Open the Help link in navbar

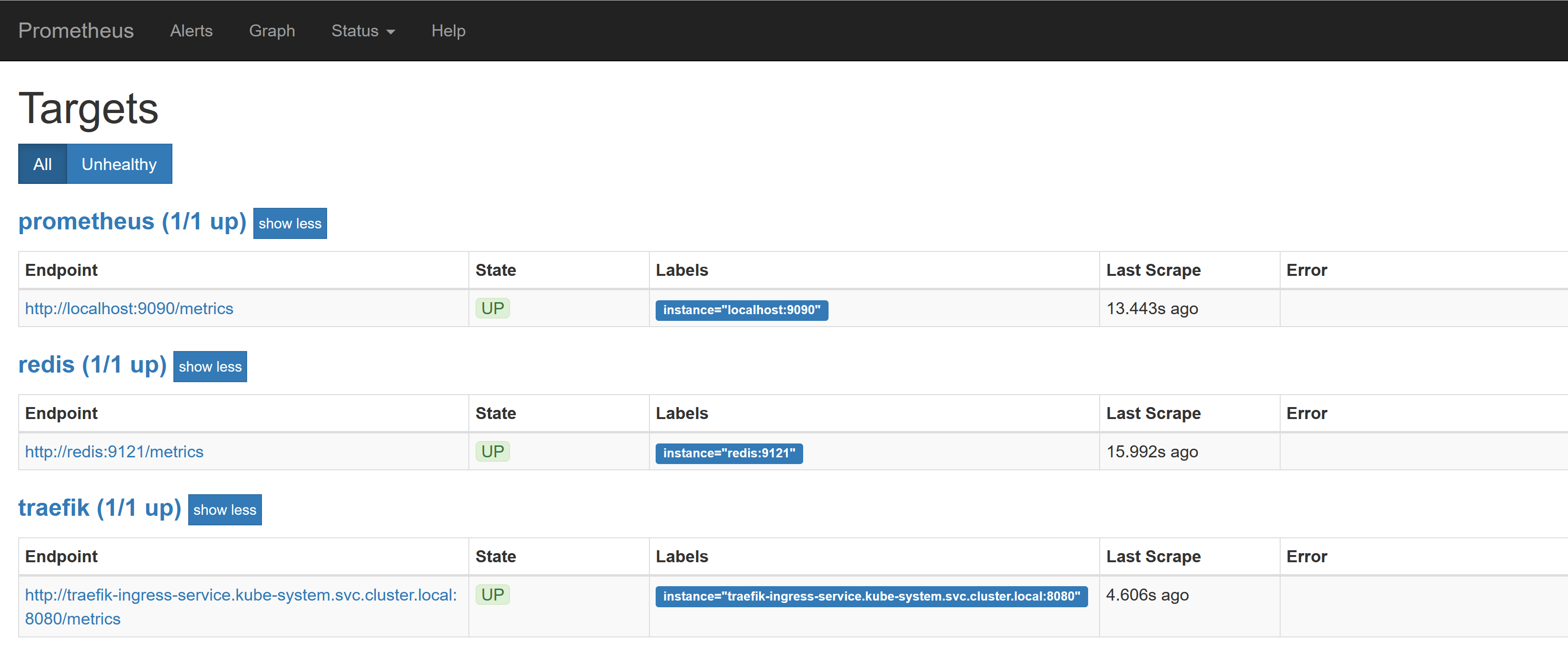pos(448,31)
